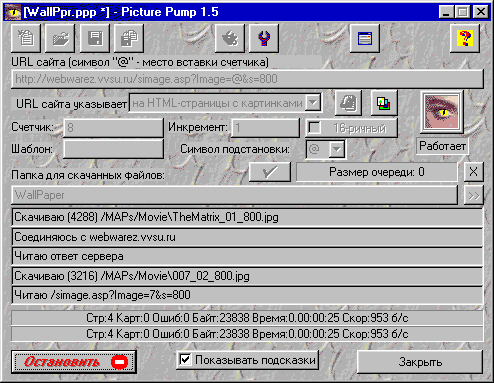Minimize the Picture Pump window

(x=446, y=12)
